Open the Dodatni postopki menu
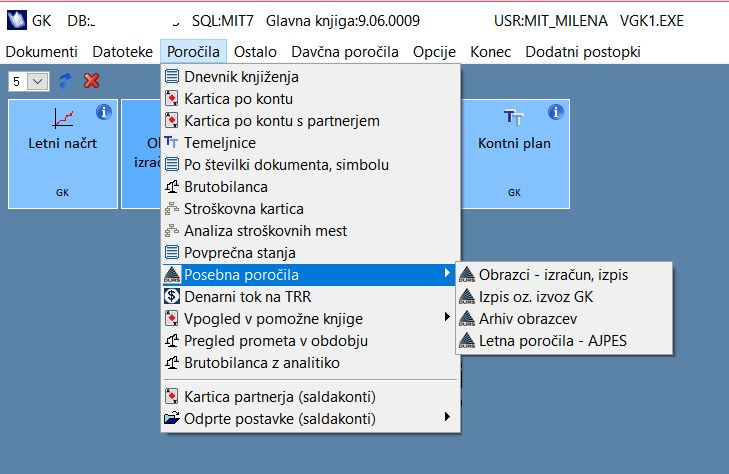The height and width of the screenshot is (474, 729). [x=583, y=52]
